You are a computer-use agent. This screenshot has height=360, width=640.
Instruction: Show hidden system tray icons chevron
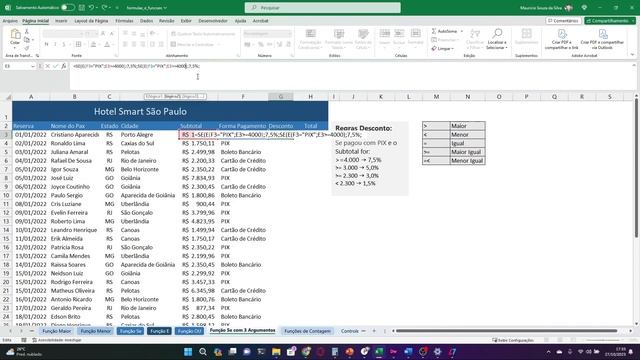point(548,352)
